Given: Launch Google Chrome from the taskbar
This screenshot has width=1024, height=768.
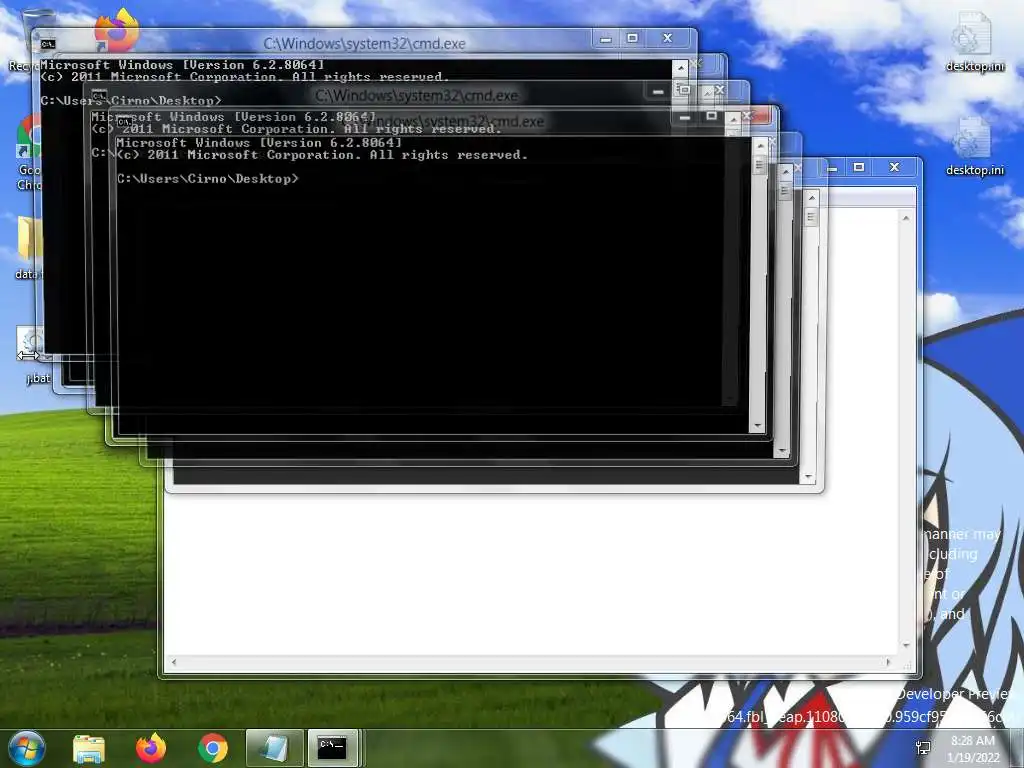Looking at the screenshot, I should [x=212, y=748].
